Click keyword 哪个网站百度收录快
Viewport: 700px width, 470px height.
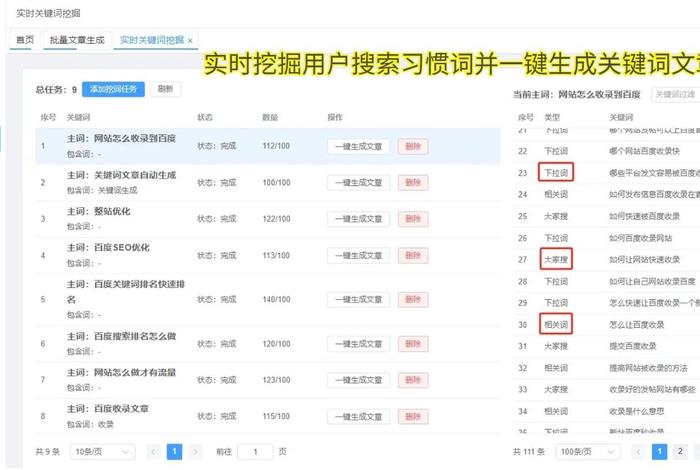tap(644, 151)
